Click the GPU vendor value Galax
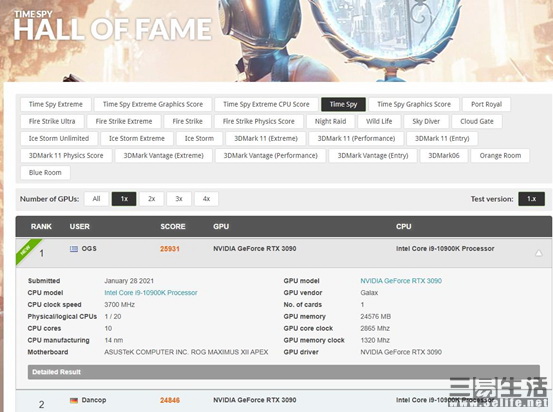This screenshot has width=553, height=412. (x=369, y=293)
